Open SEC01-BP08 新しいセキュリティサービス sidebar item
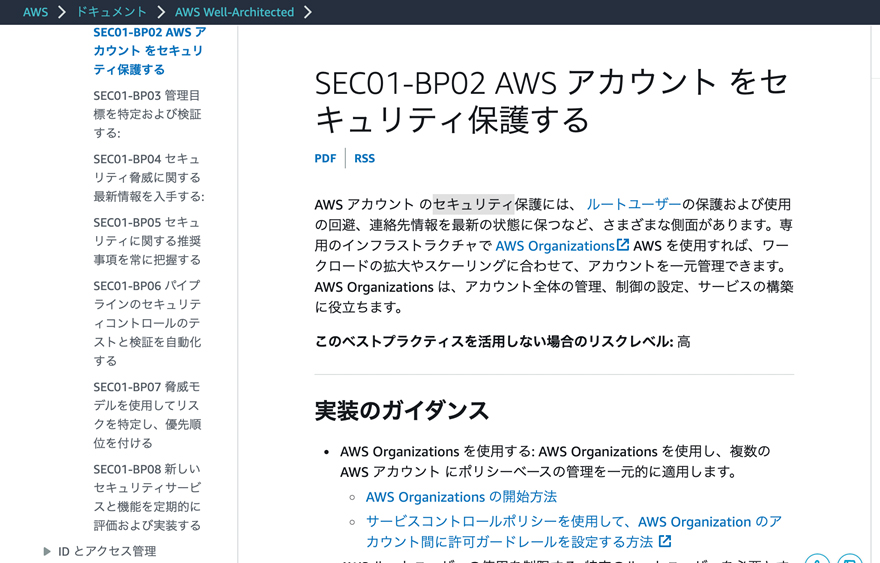This screenshot has height=563, width=880. 147,497
